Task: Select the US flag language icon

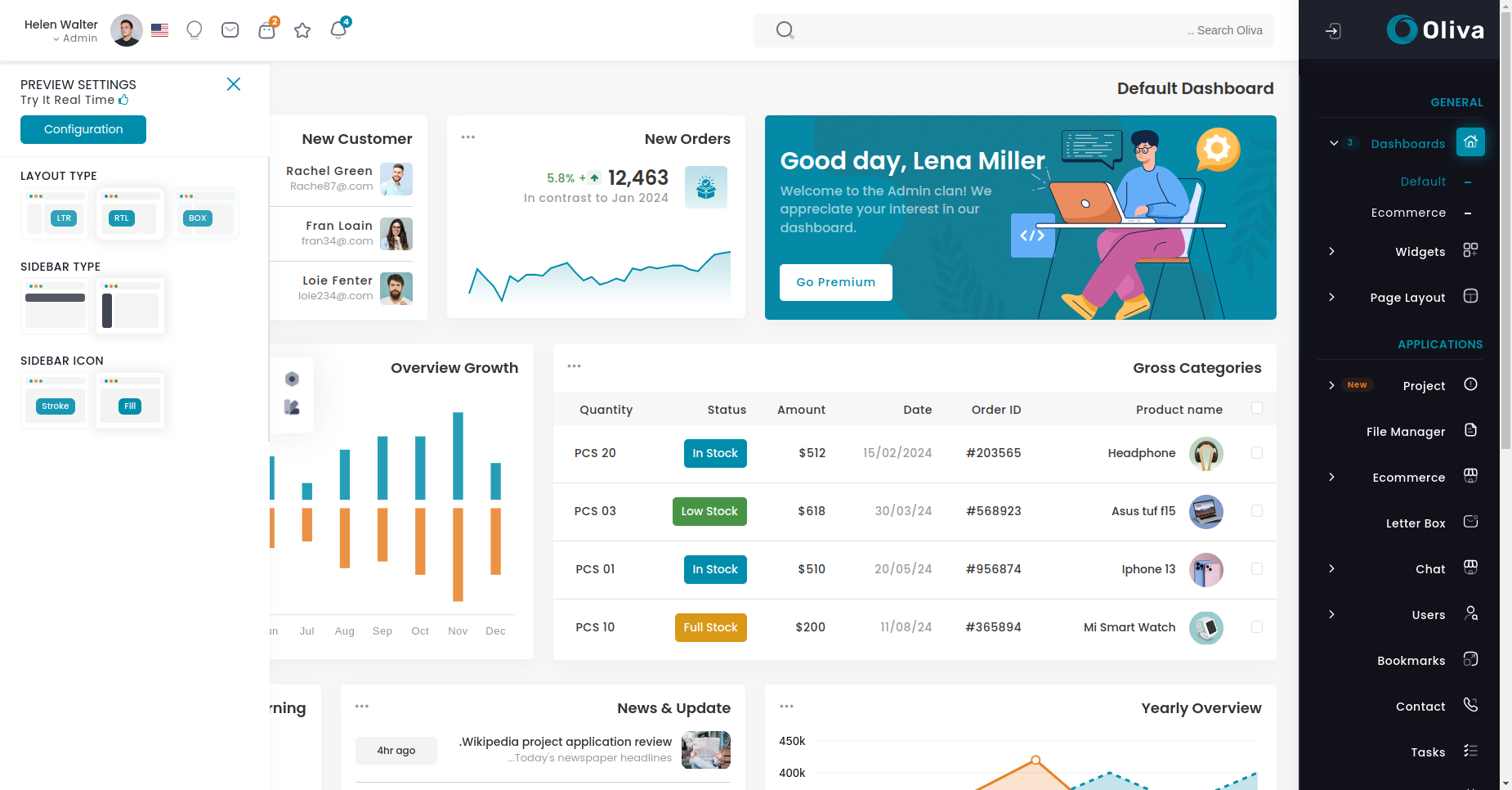Action: [160, 30]
